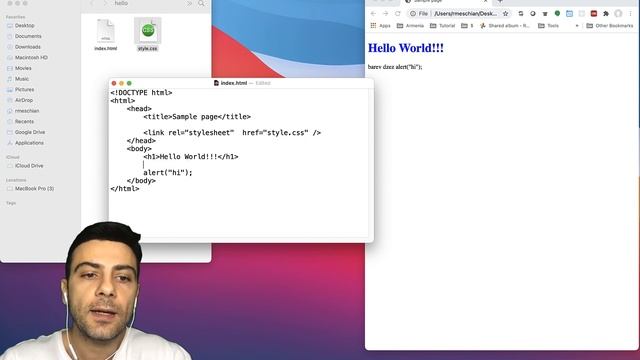The width and height of the screenshot is (640, 360).
Task: Select the style.css file in Finder
Action: (x=147, y=35)
